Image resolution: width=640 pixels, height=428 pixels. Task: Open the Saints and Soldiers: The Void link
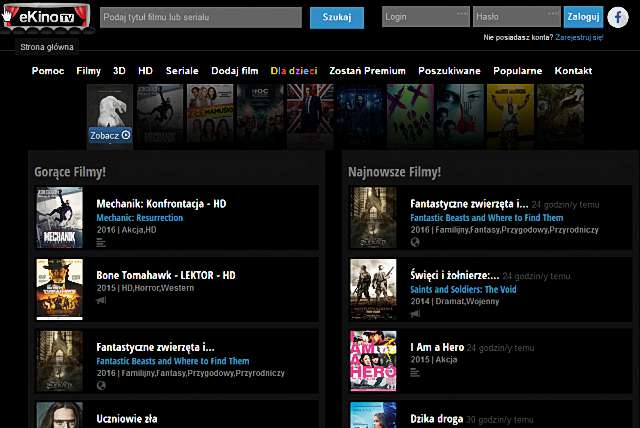point(463,289)
